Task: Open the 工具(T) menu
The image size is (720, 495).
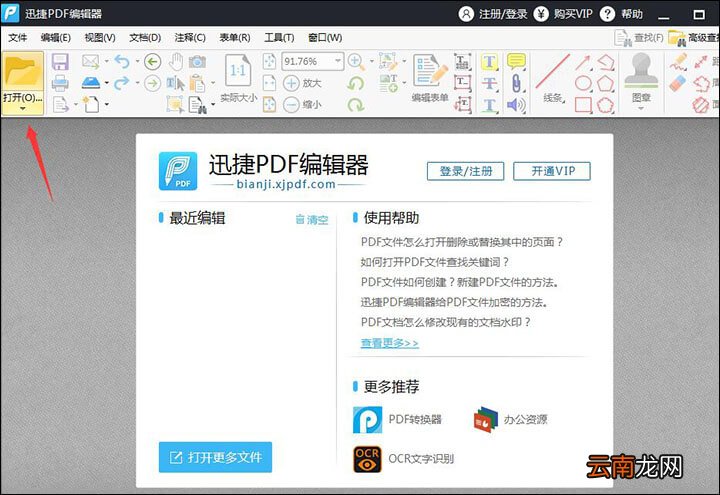Action: pos(279,38)
